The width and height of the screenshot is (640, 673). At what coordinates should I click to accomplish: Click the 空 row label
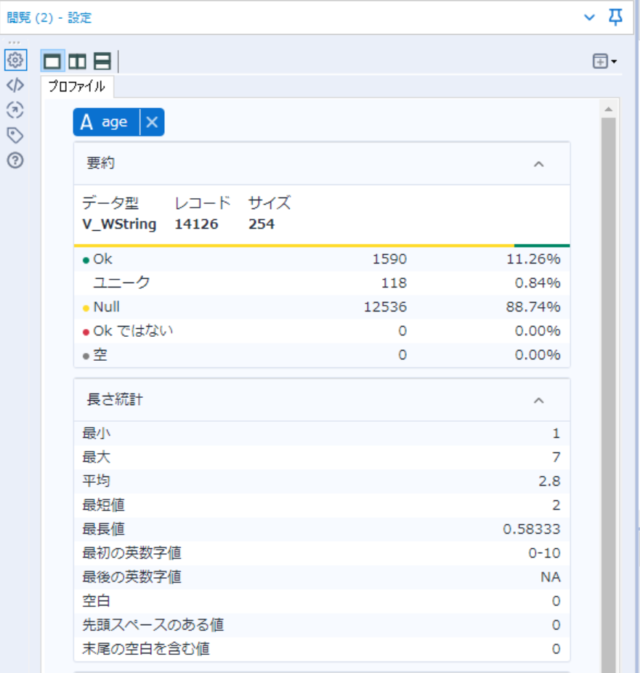(100, 355)
